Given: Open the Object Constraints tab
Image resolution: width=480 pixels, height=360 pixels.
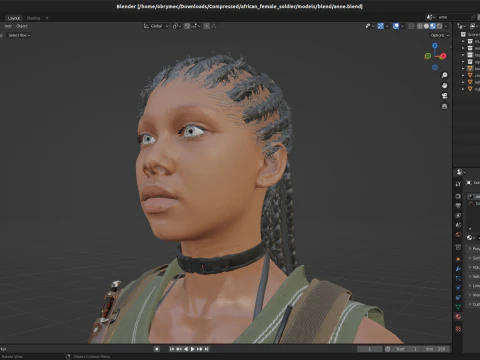Looking at the screenshot, I should (x=458, y=297).
